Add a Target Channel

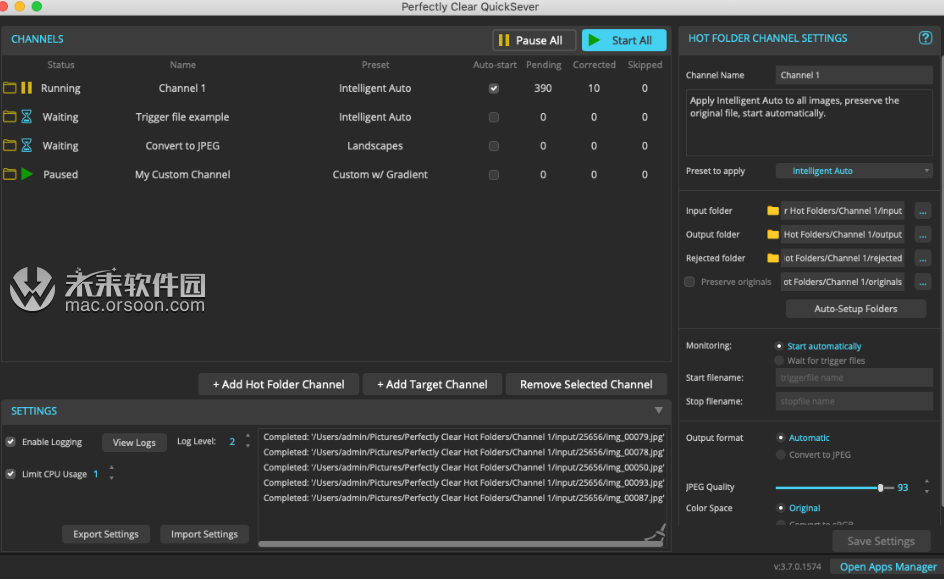coord(432,384)
